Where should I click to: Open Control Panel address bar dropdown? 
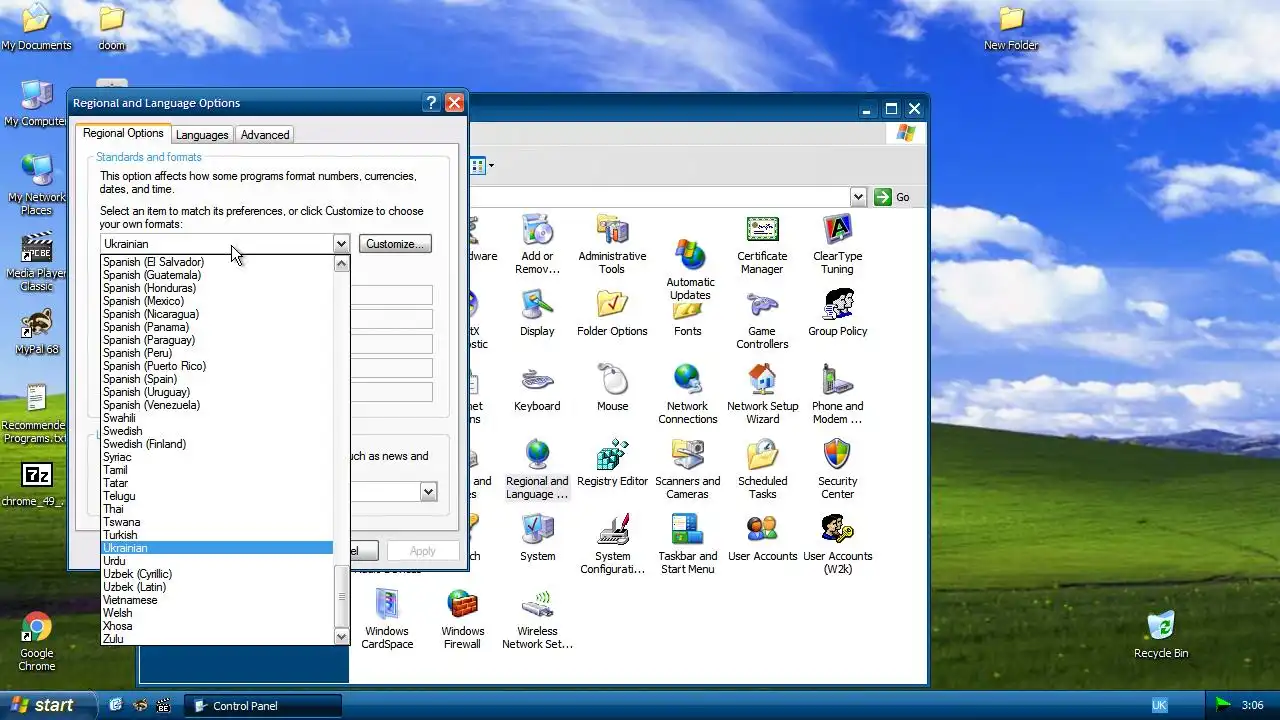[858, 197]
